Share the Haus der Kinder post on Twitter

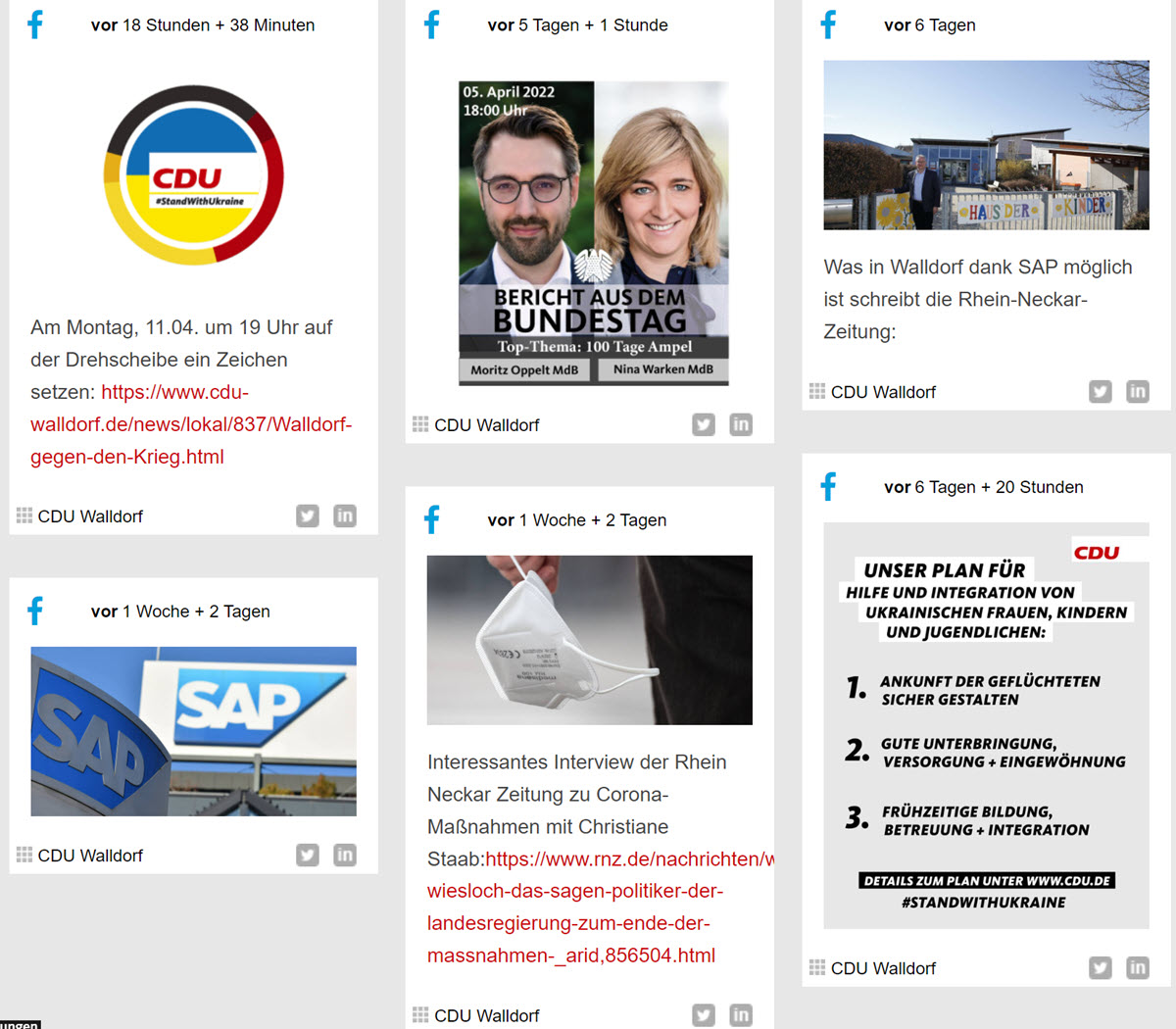click(x=1101, y=391)
